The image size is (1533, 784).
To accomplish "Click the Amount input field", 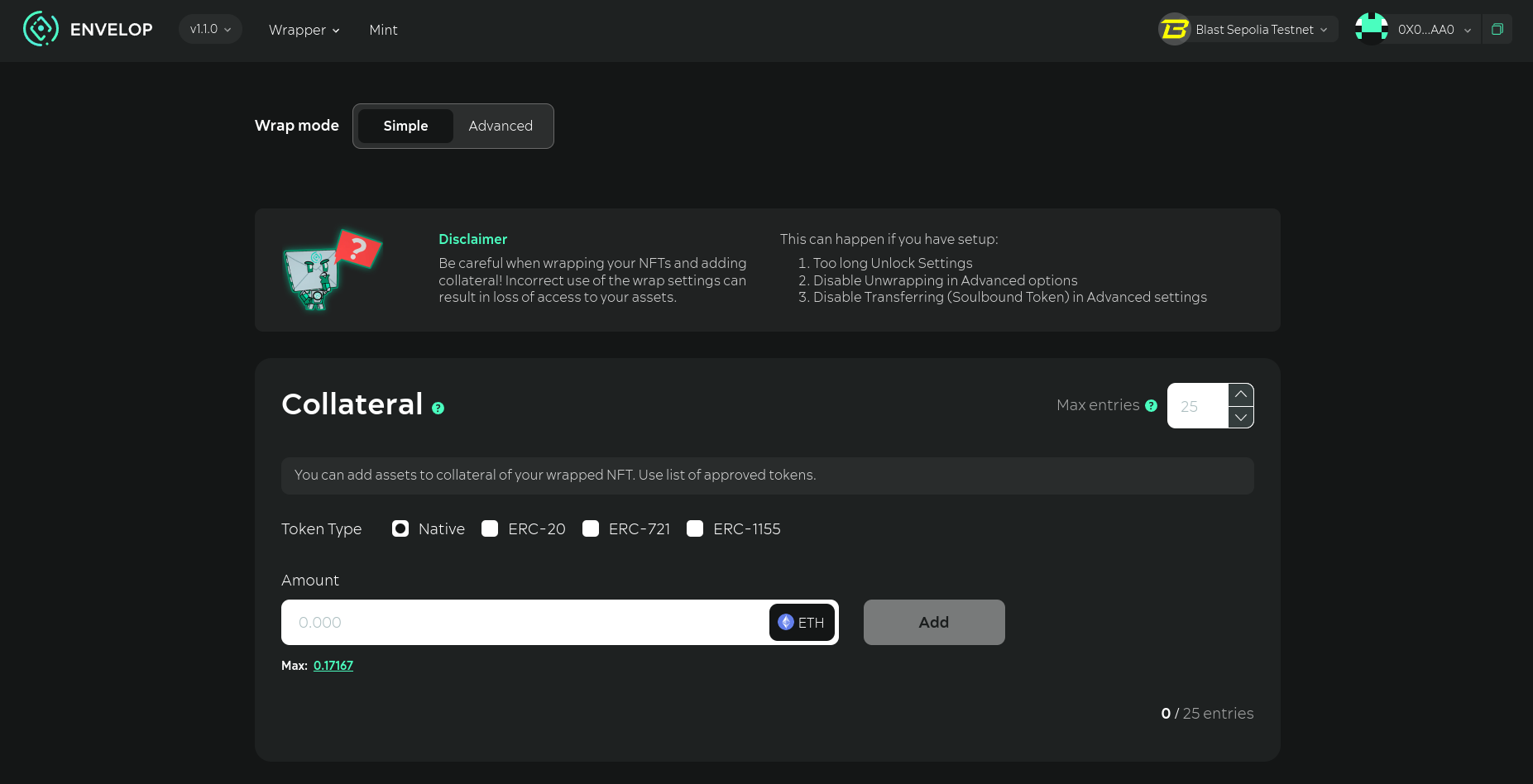I will click(x=525, y=622).
